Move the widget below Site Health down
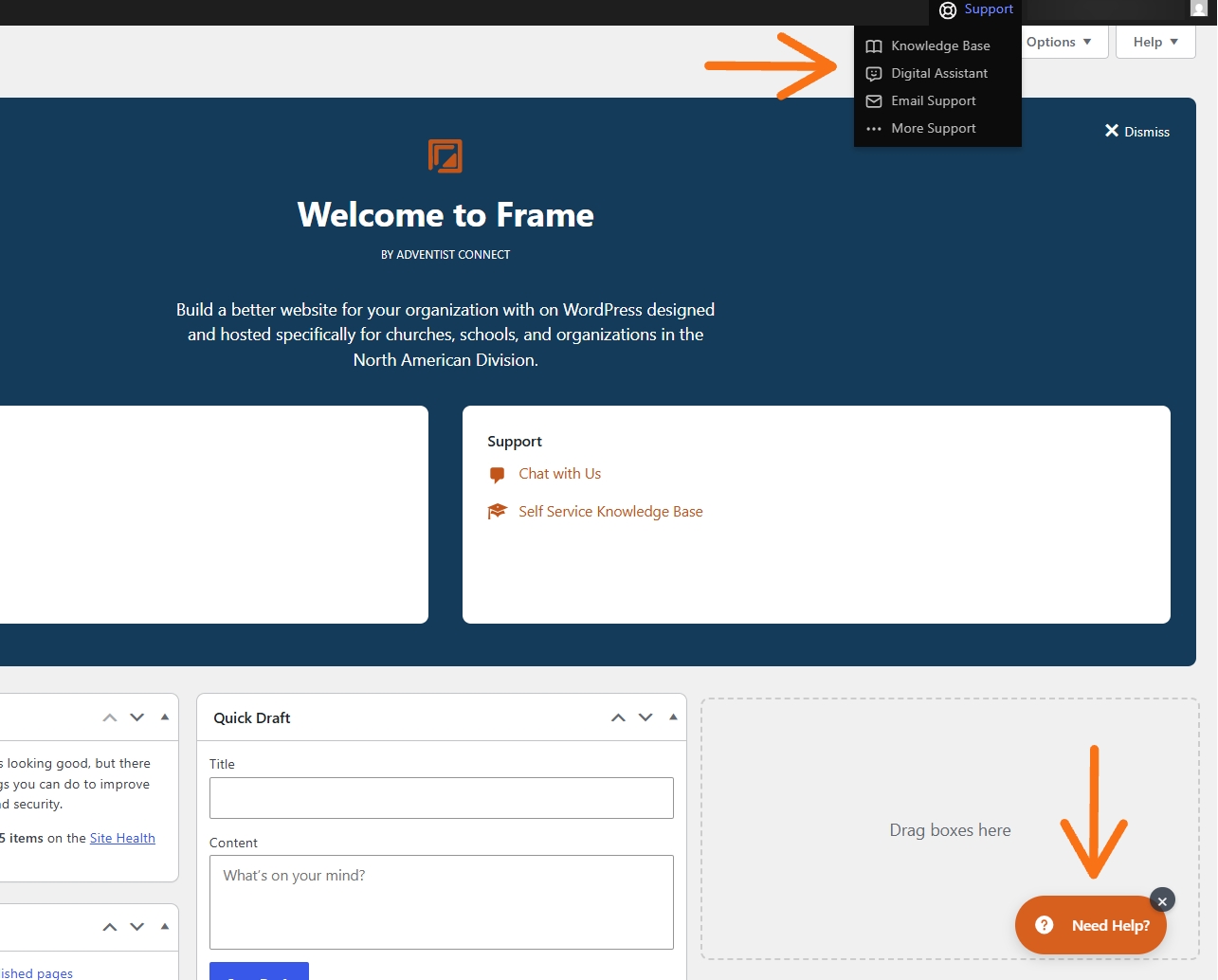1218x980 pixels. coord(137,927)
